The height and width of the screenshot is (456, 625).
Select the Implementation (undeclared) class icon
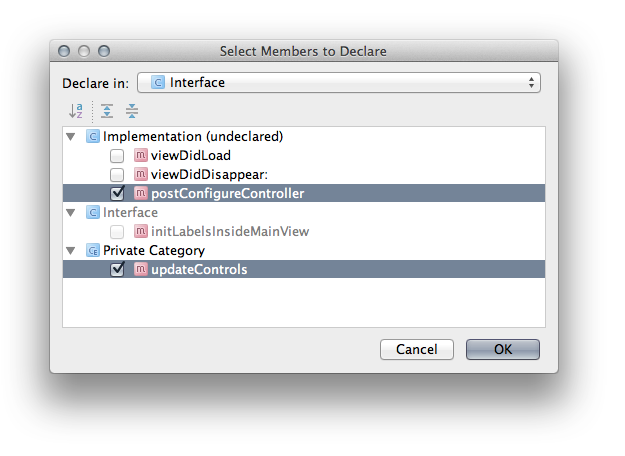pyautogui.click(x=93, y=137)
